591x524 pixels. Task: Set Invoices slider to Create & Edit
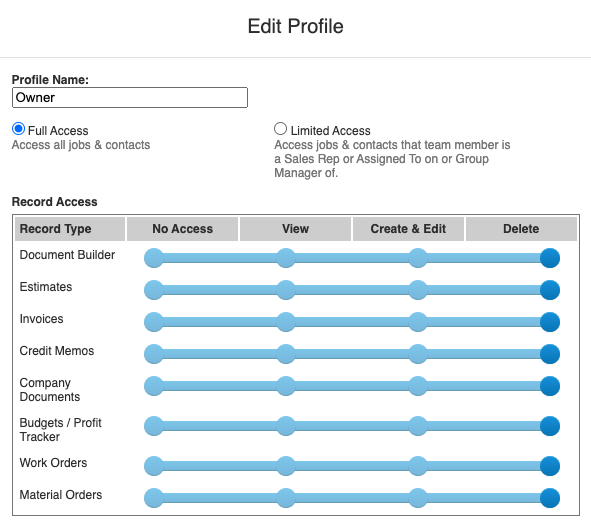[x=418, y=322]
